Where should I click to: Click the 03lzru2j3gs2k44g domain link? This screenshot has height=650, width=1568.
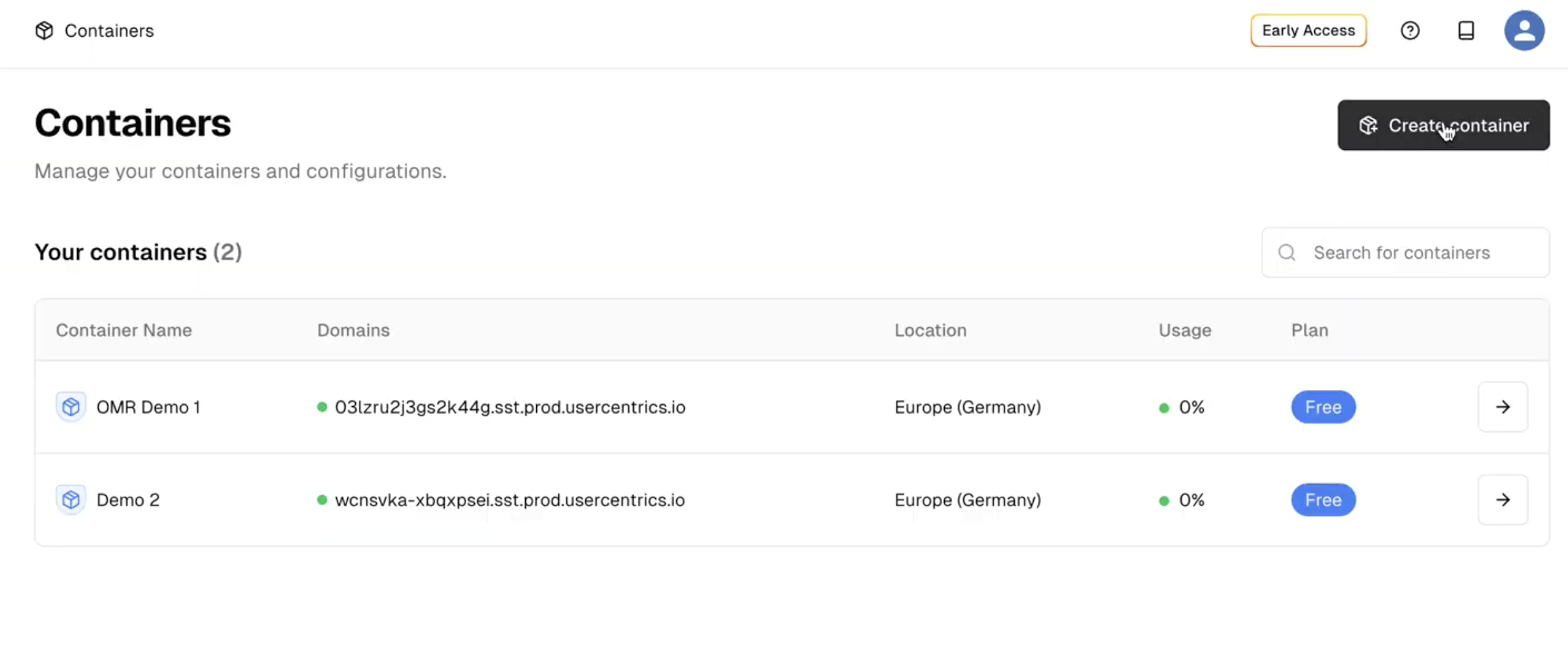[510, 407]
